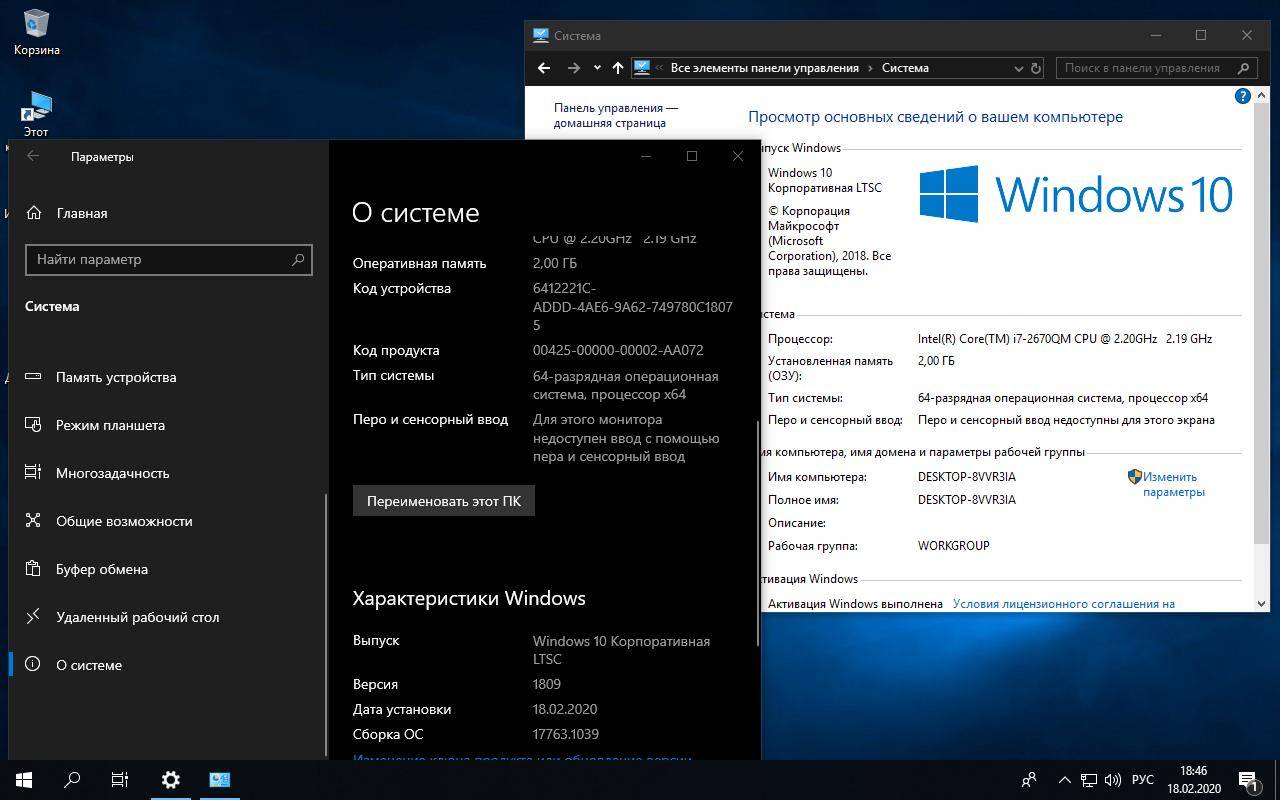This screenshot has height=800, width=1280.
Task: Click Система breadcrumb in address bar
Action: click(x=905, y=68)
